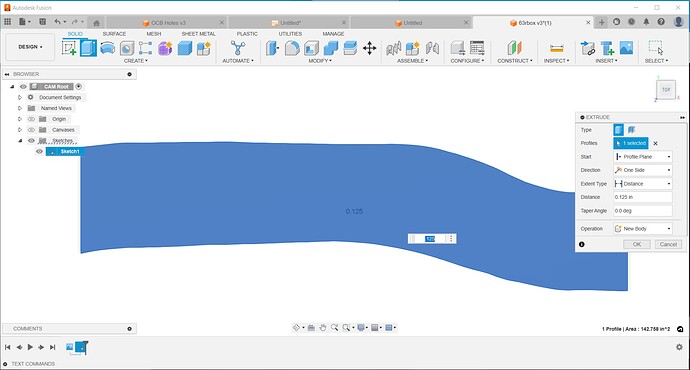Open the Create Form tool
The image size is (690, 370).
click(x=165, y=48)
